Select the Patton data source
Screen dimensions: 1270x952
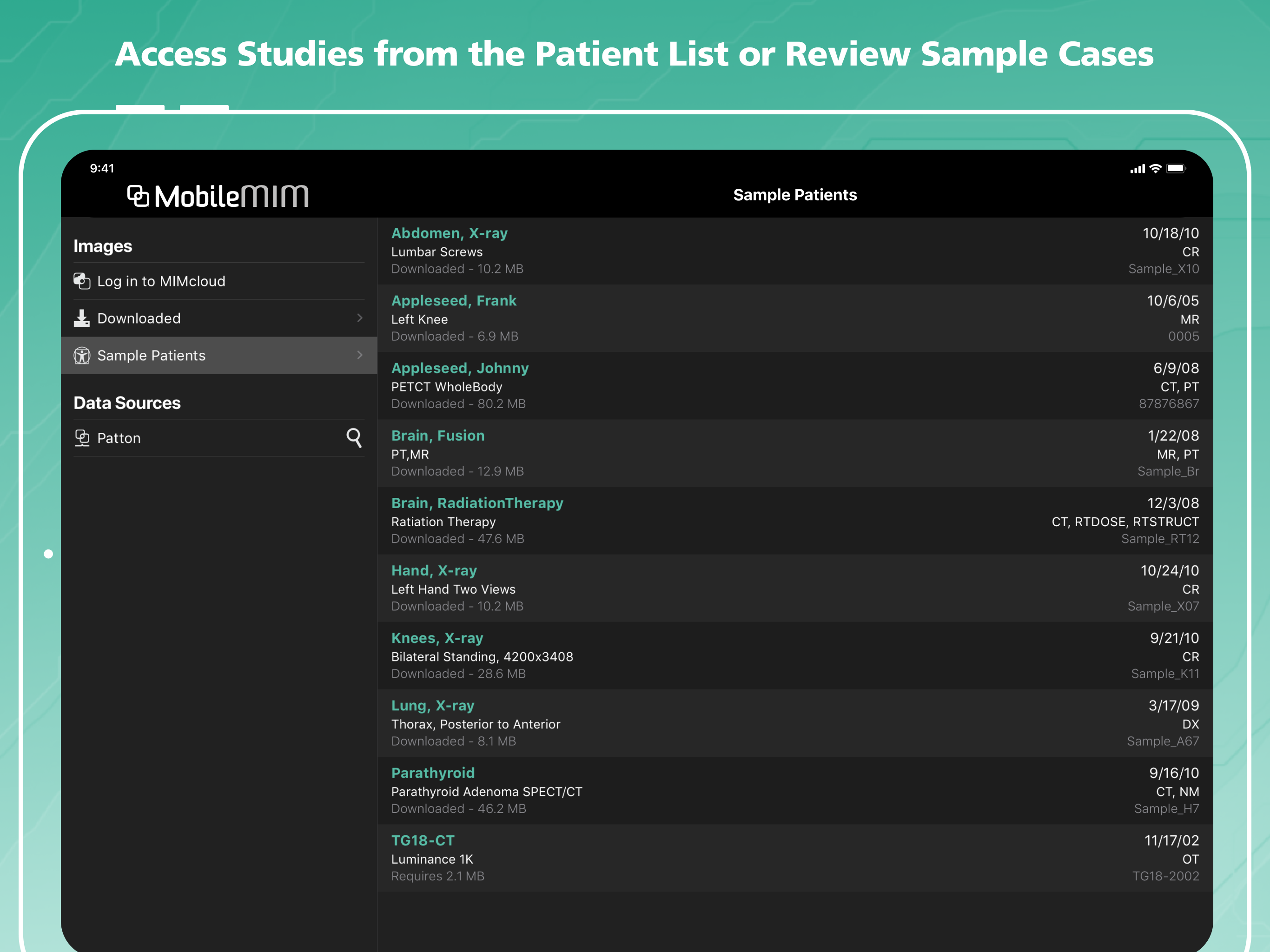119,438
